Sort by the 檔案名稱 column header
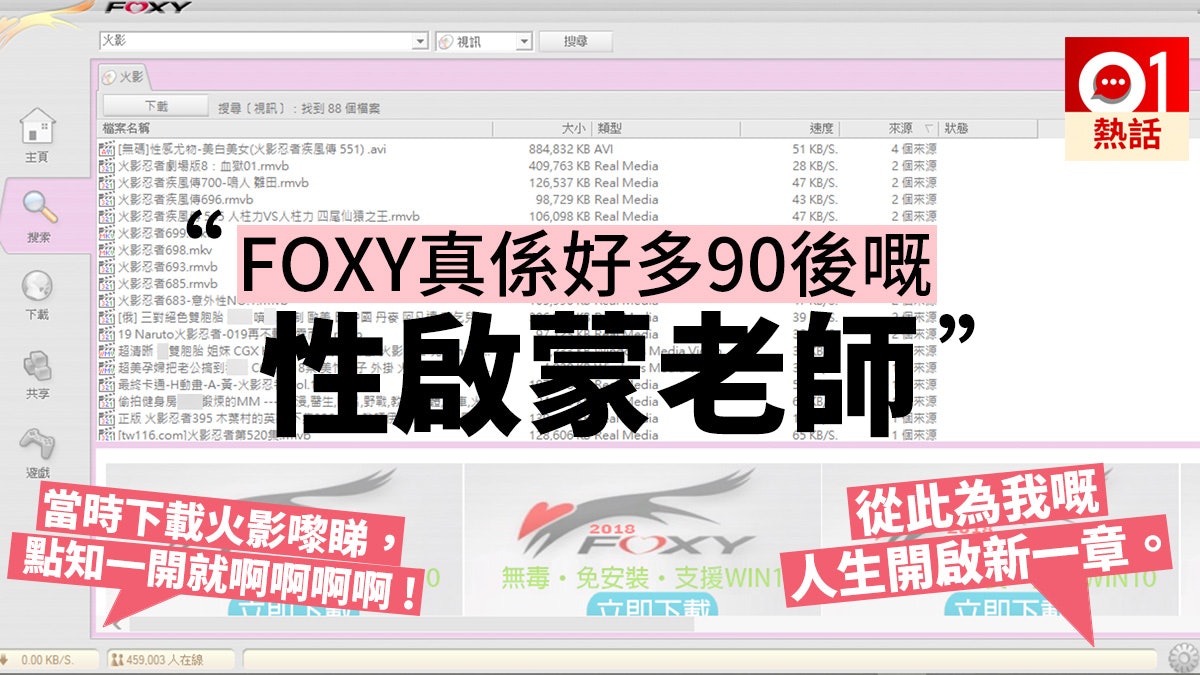Image resolution: width=1200 pixels, height=675 pixels. point(128,128)
